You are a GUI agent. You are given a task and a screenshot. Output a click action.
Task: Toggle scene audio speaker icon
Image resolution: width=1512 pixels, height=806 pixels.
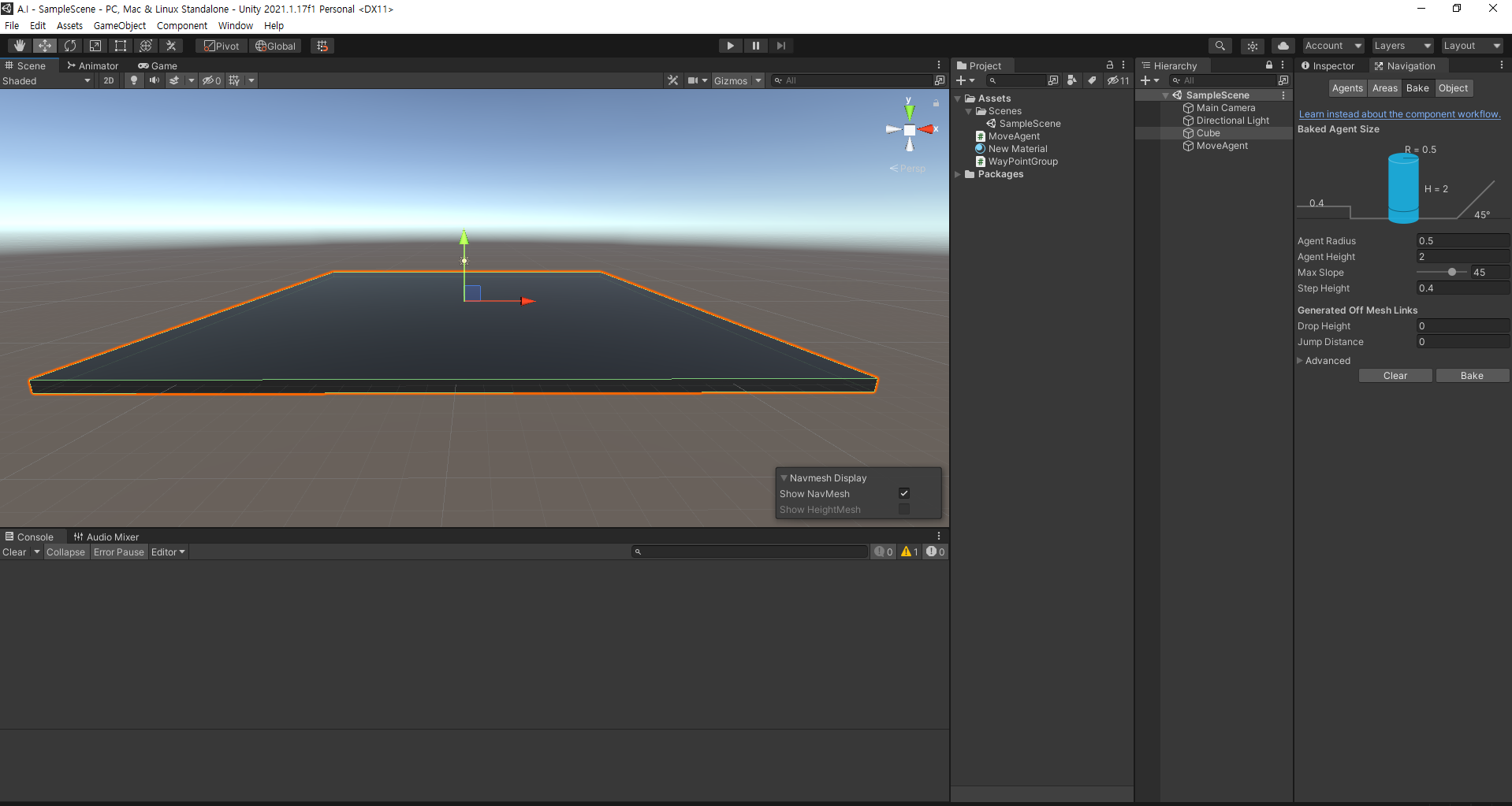[155, 80]
